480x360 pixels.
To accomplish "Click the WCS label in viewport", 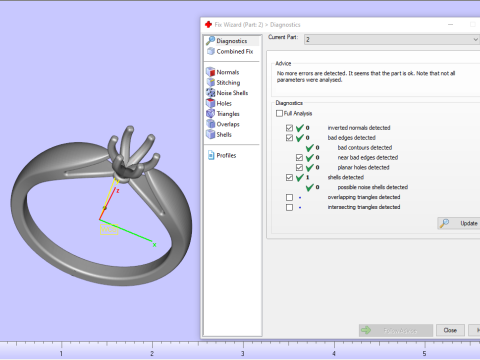I will point(109,229).
